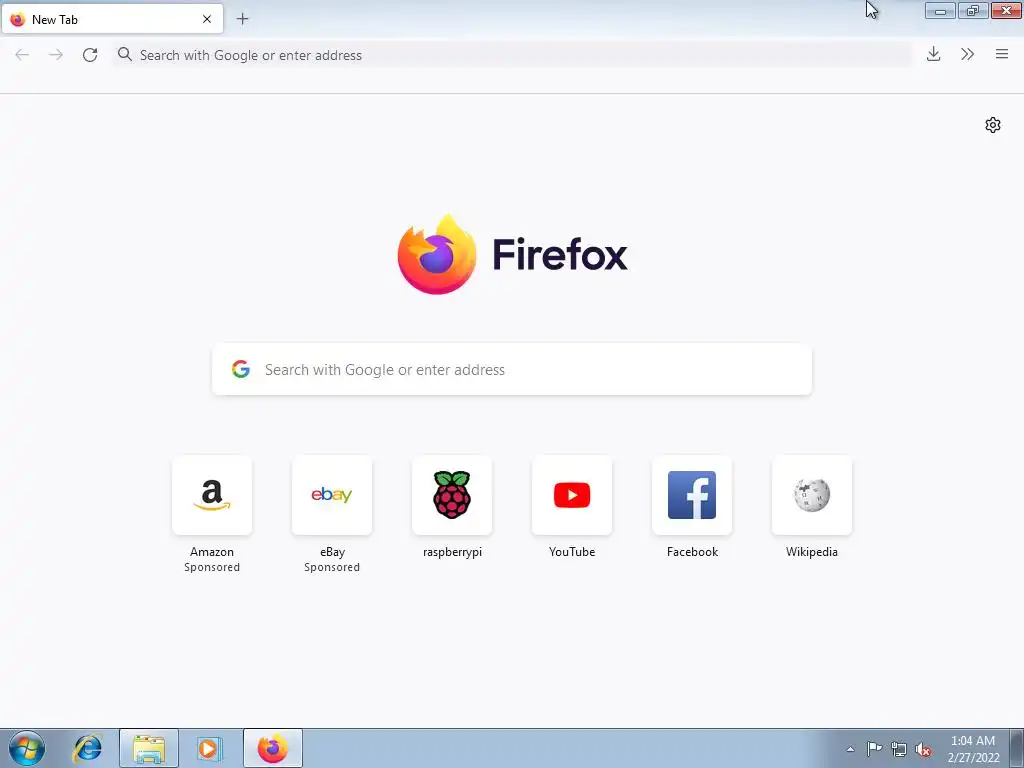Open a new tab with plus button

click(x=242, y=19)
